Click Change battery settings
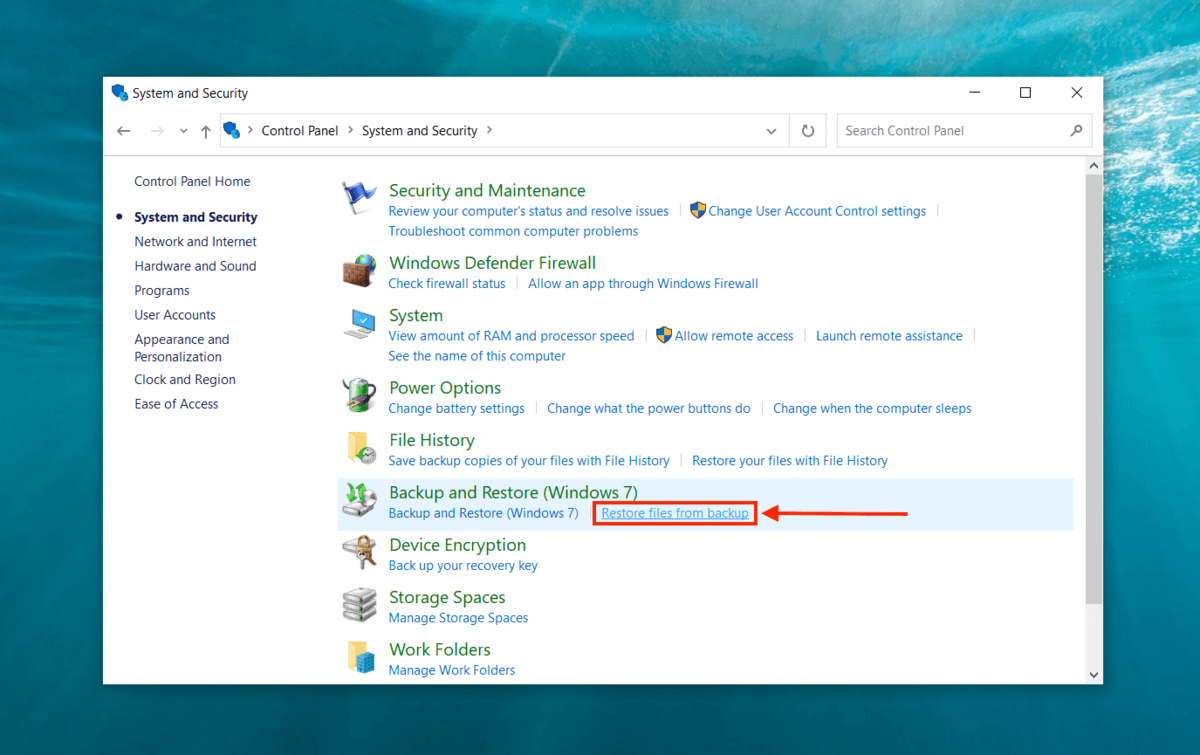The image size is (1200, 755). pyautogui.click(x=456, y=408)
